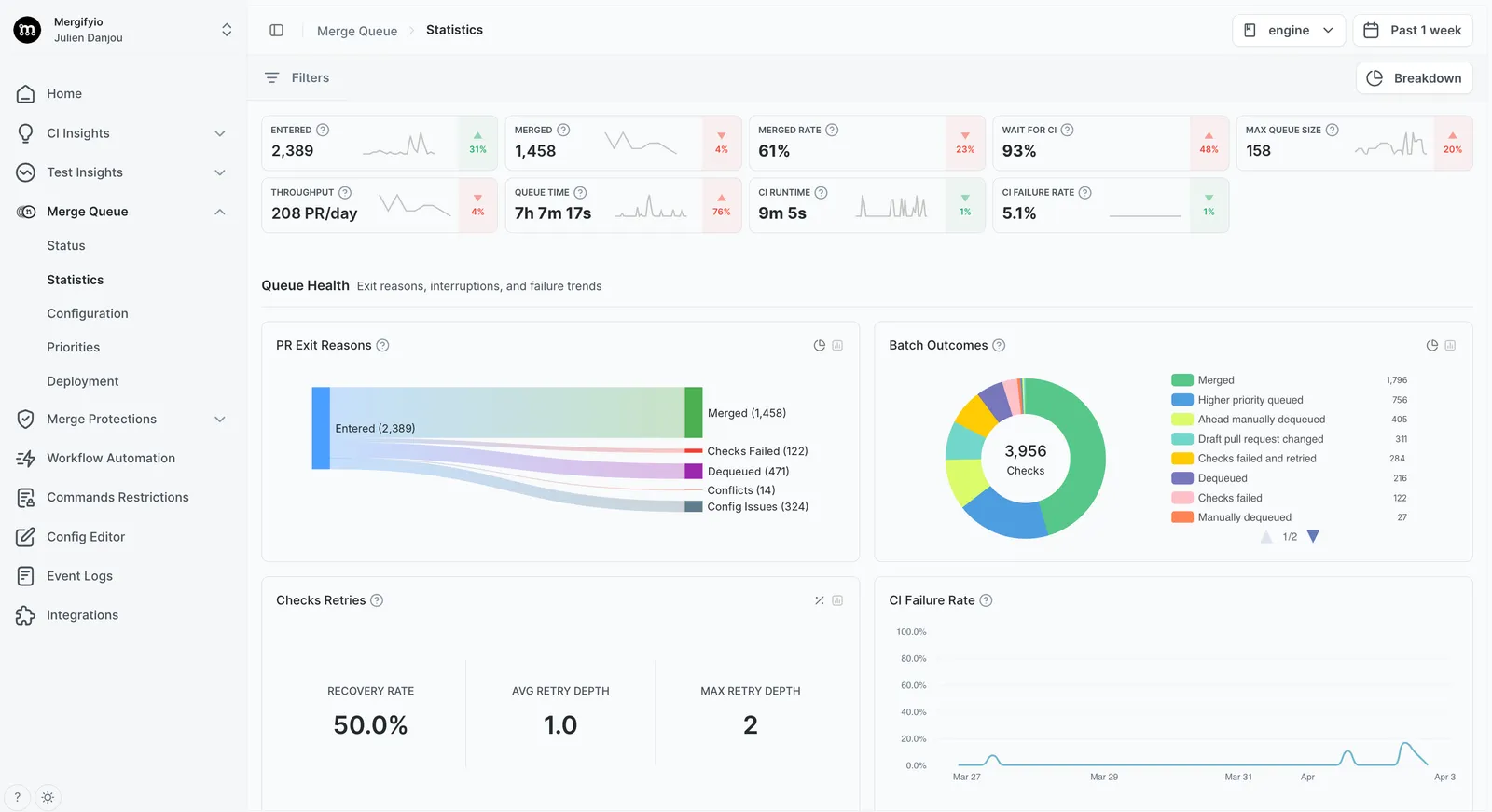1492x812 pixels.
Task: Open the help icon beside QUEUE TIME
Action: pyautogui.click(x=580, y=192)
